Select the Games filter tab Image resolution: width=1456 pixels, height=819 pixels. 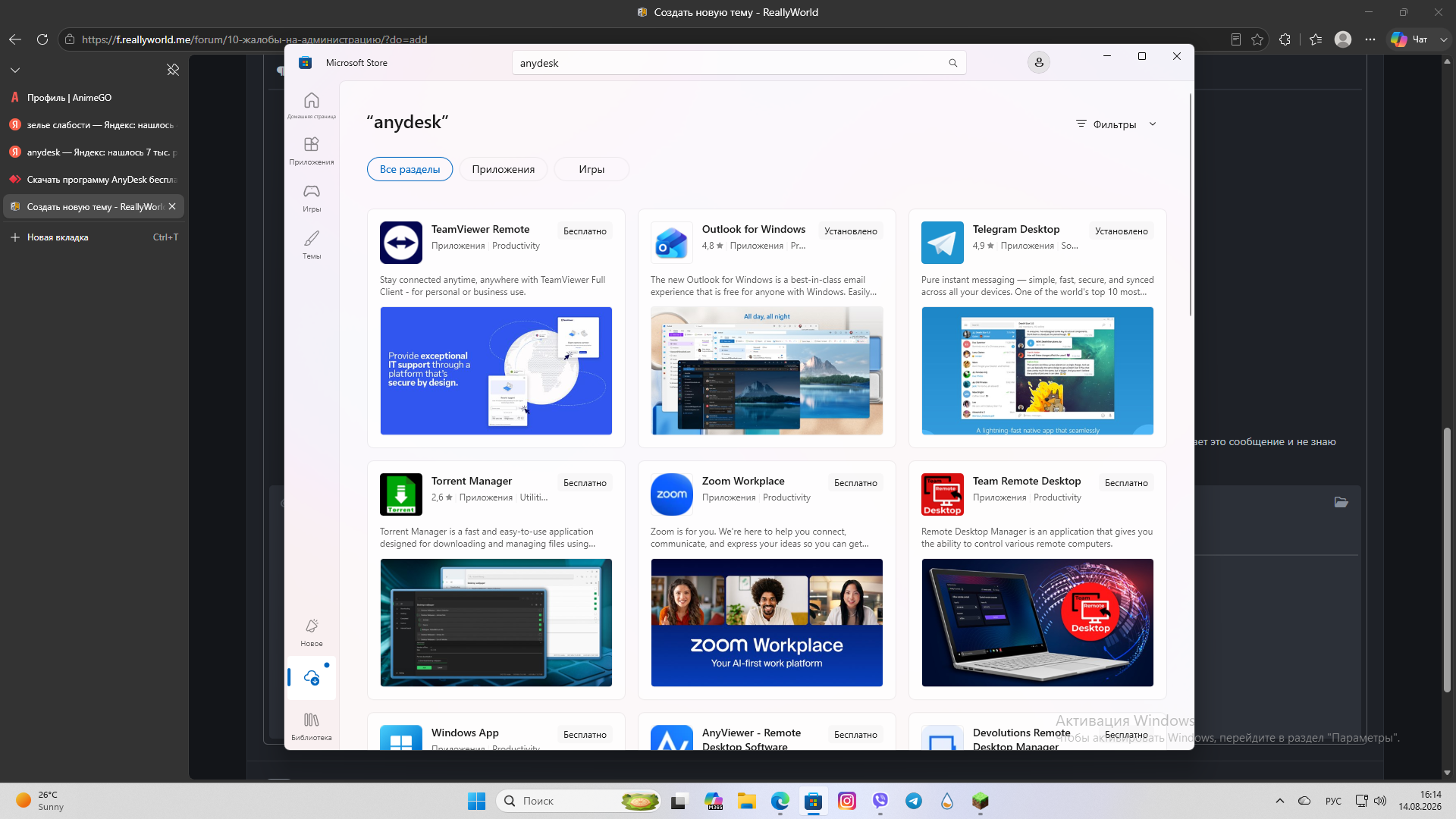click(x=591, y=169)
